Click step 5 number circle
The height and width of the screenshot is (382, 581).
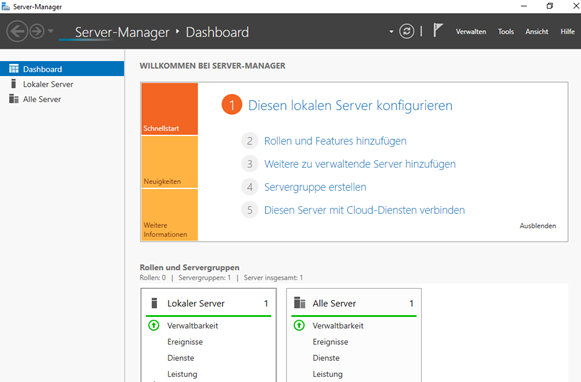coord(250,210)
